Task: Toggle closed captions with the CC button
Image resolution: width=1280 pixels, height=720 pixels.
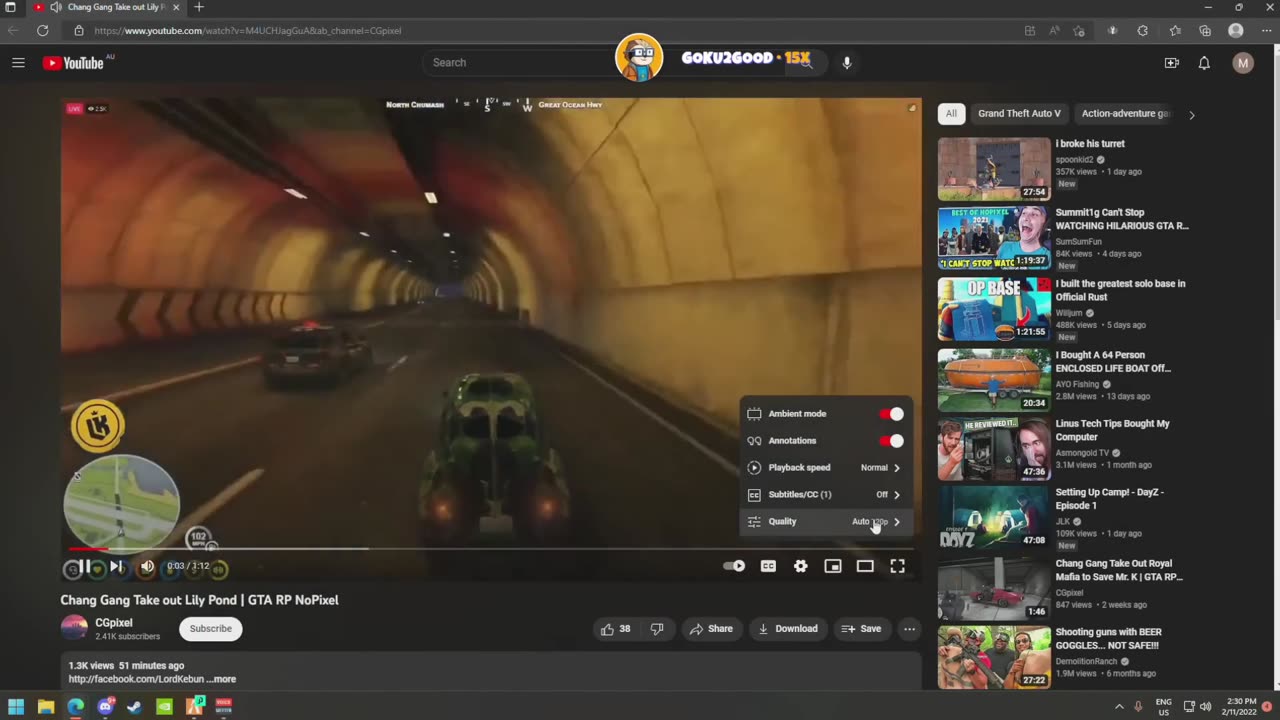Action: 768,566
